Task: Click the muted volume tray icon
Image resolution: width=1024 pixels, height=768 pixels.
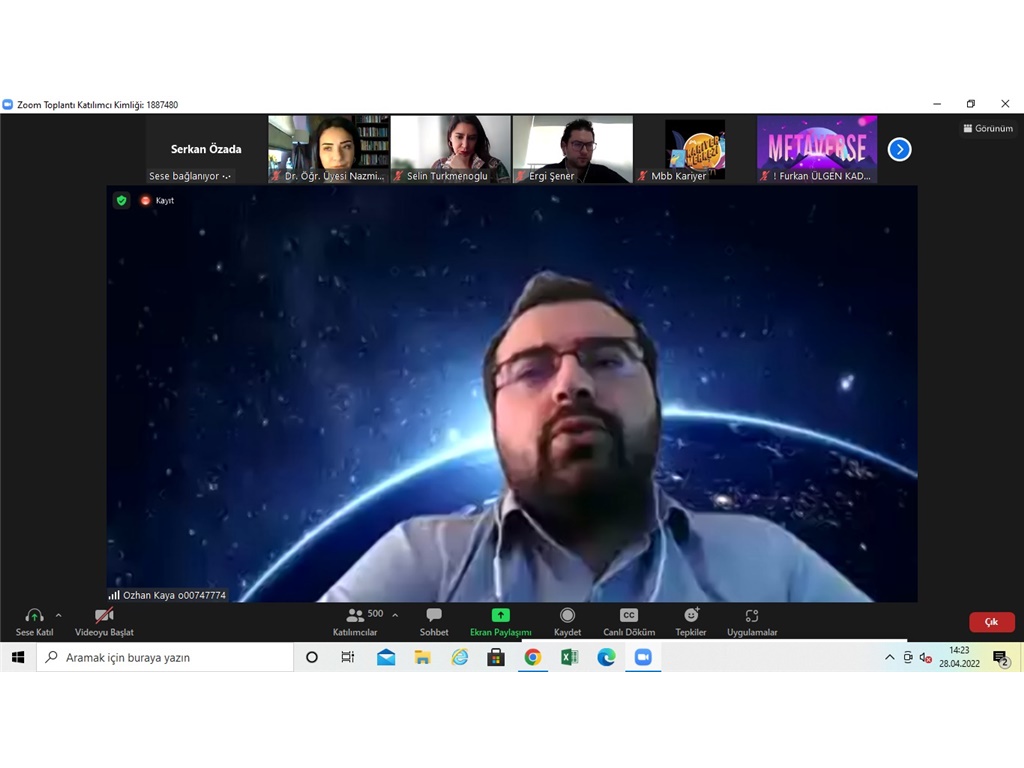Action: [x=925, y=658]
